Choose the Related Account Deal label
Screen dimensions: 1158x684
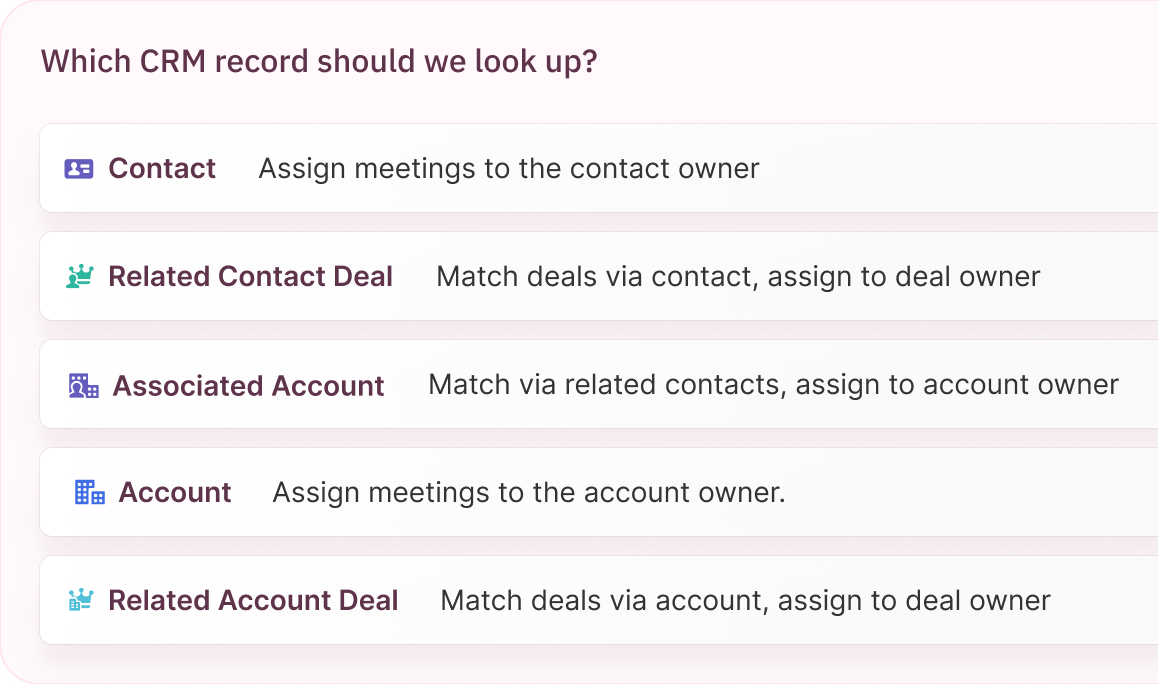pos(253,600)
